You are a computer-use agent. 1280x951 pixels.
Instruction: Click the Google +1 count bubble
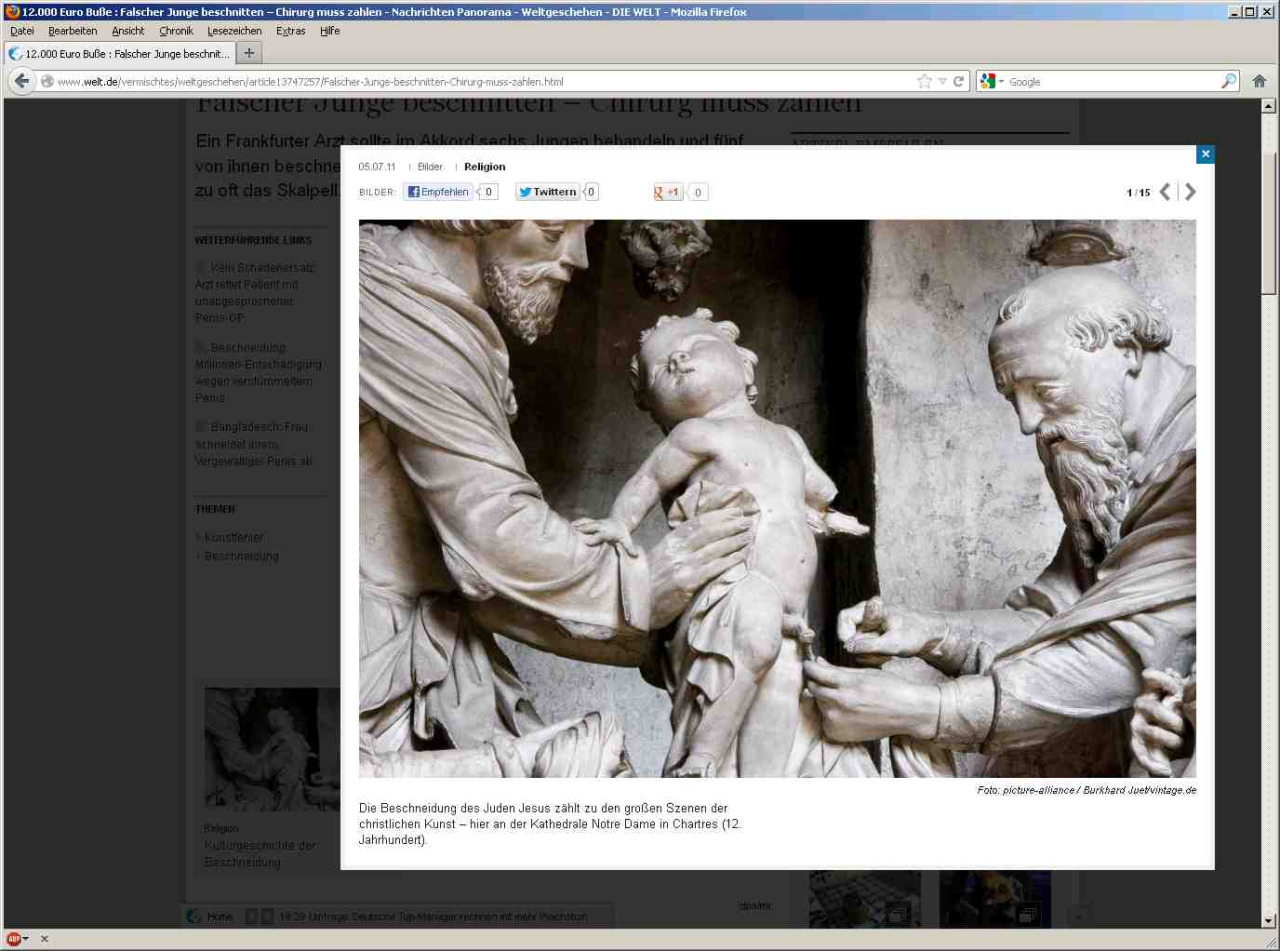(698, 192)
